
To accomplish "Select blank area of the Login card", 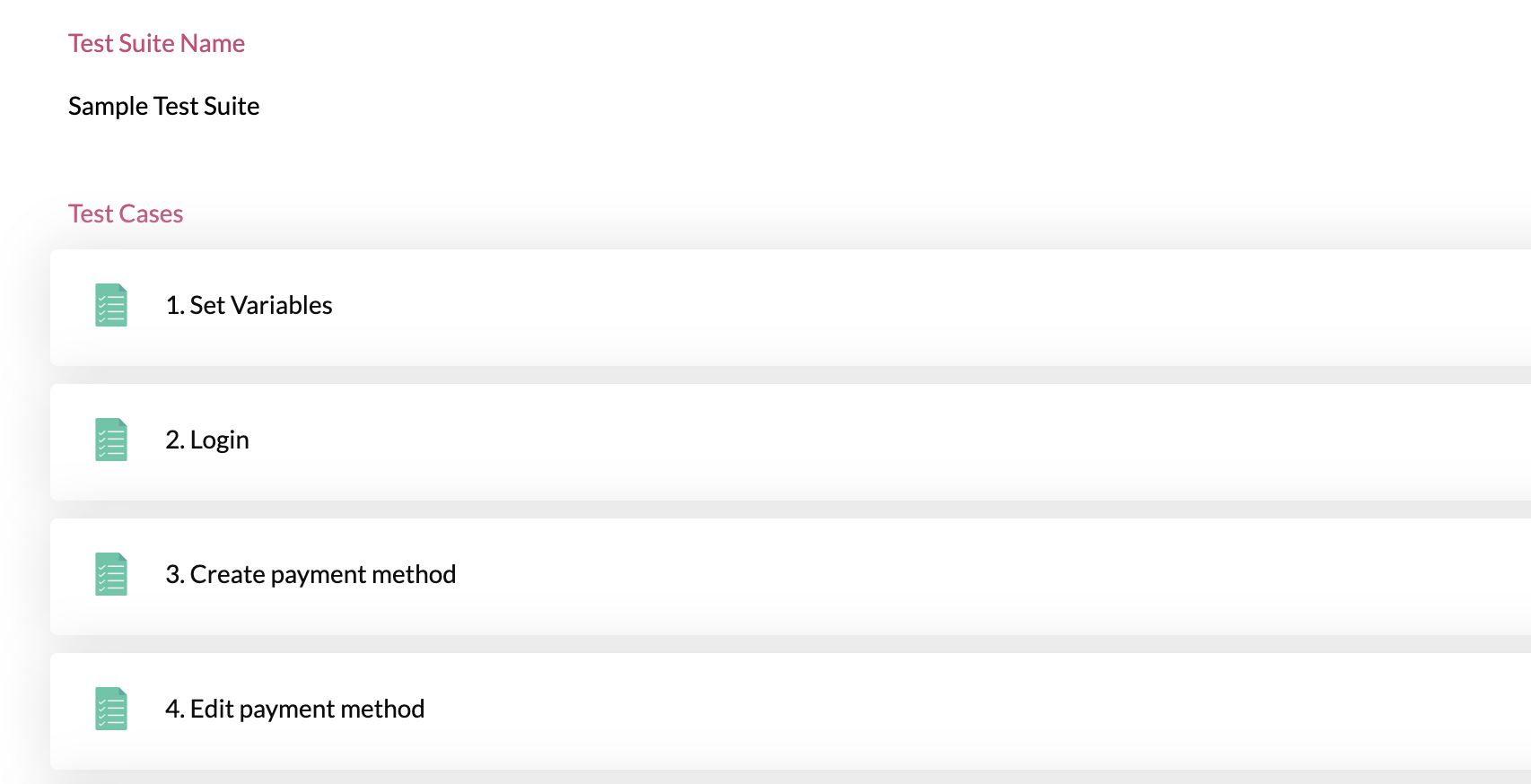I will click(x=897, y=441).
